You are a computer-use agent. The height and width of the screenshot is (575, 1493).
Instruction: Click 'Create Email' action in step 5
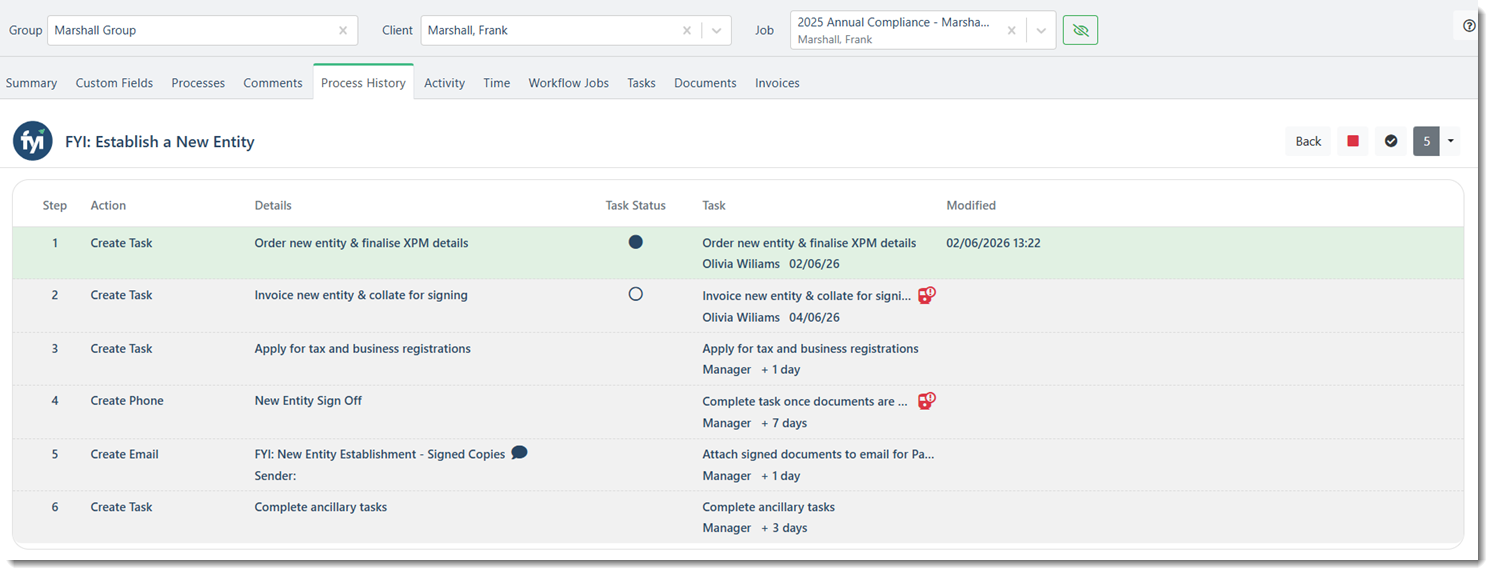click(x=124, y=454)
